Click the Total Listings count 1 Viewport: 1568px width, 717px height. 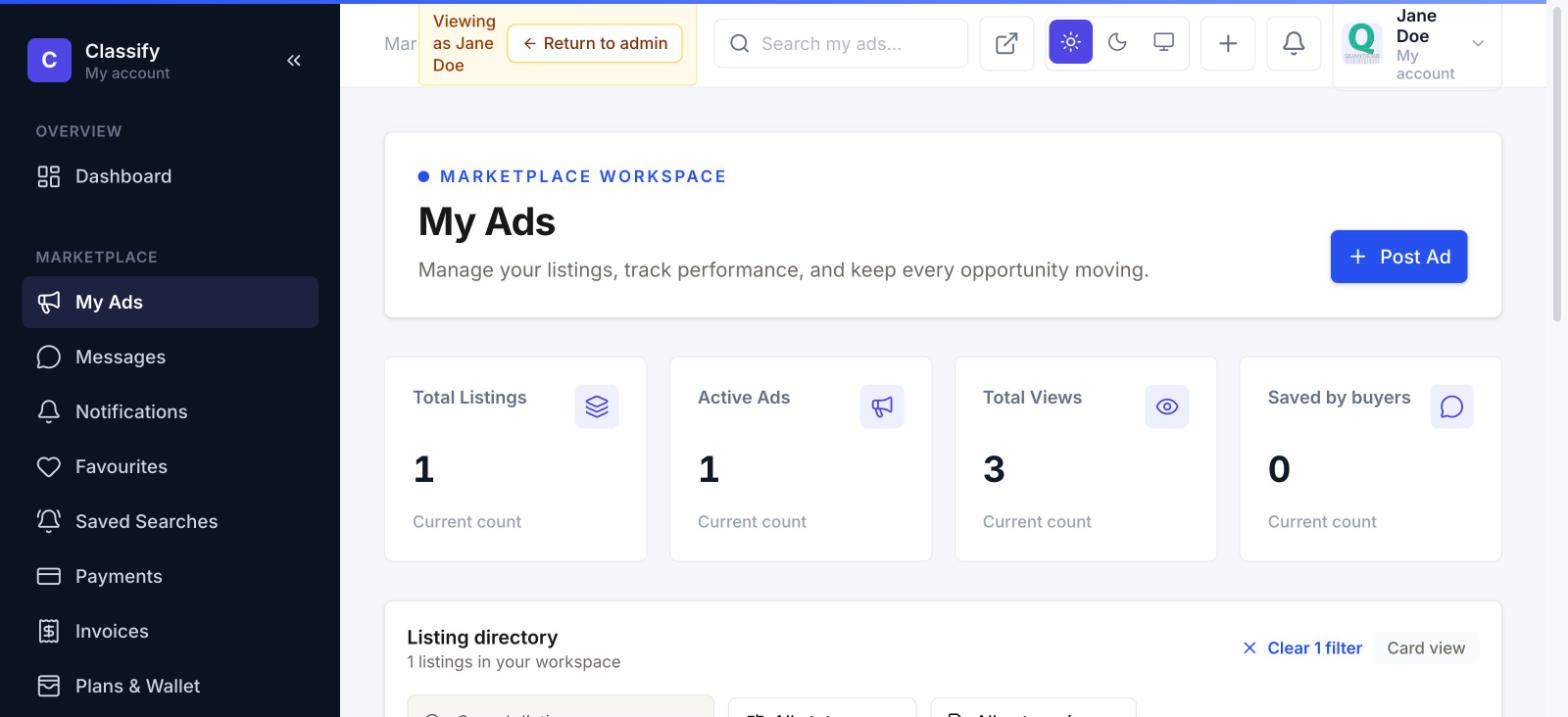(424, 469)
